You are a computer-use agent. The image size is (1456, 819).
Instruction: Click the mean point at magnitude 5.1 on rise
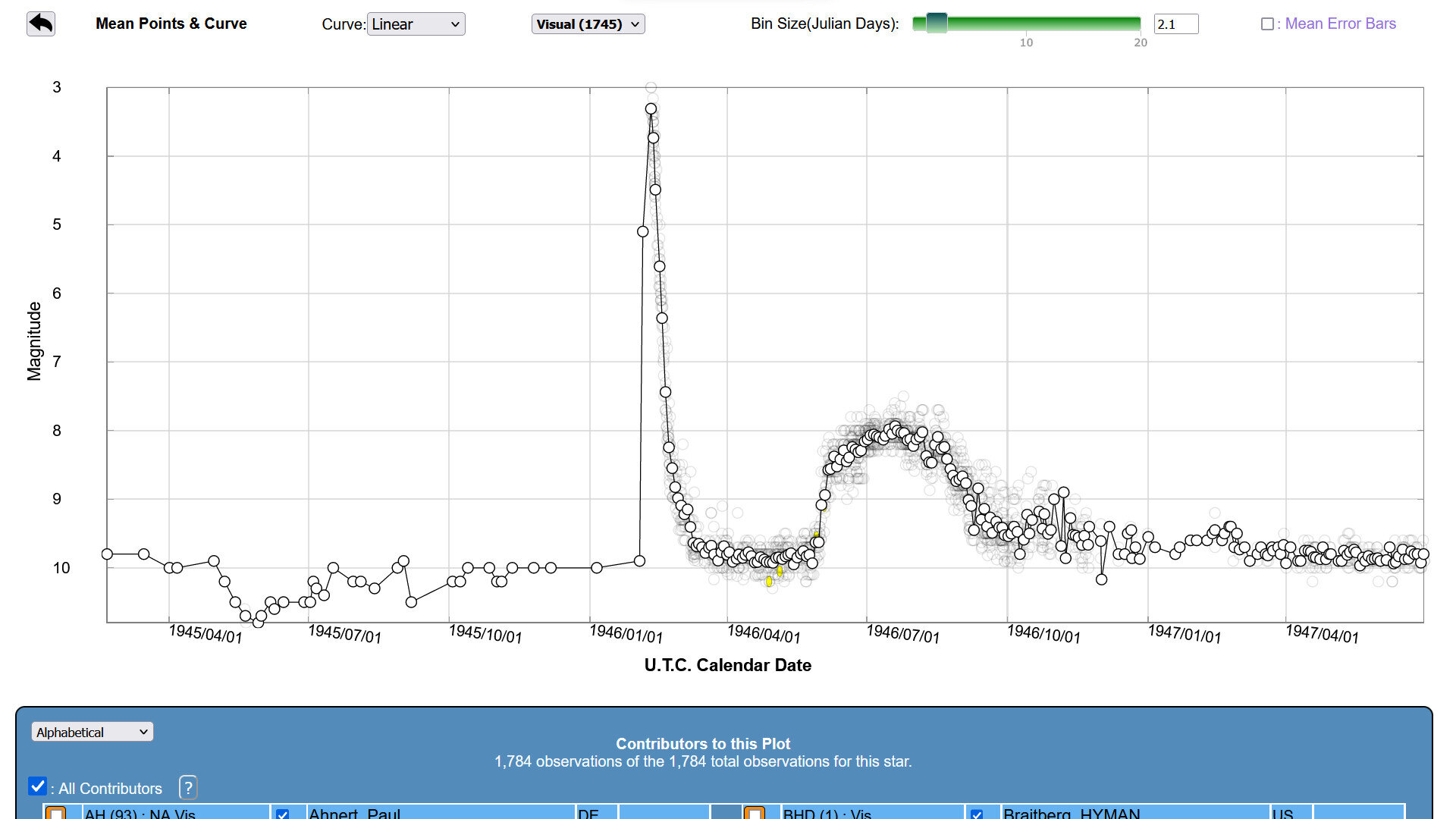pos(642,231)
